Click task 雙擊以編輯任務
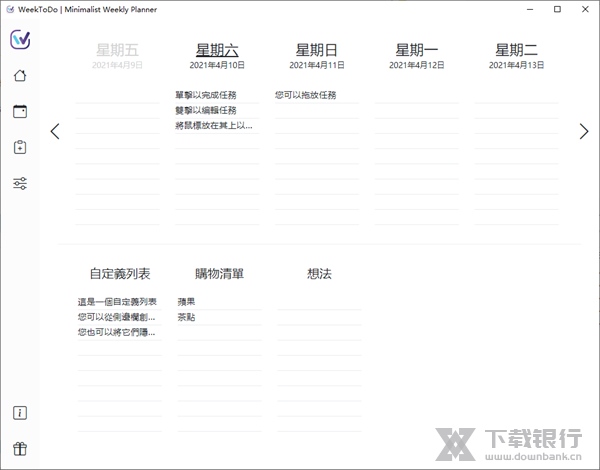The image size is (600, 470). (x=206, y=110)
